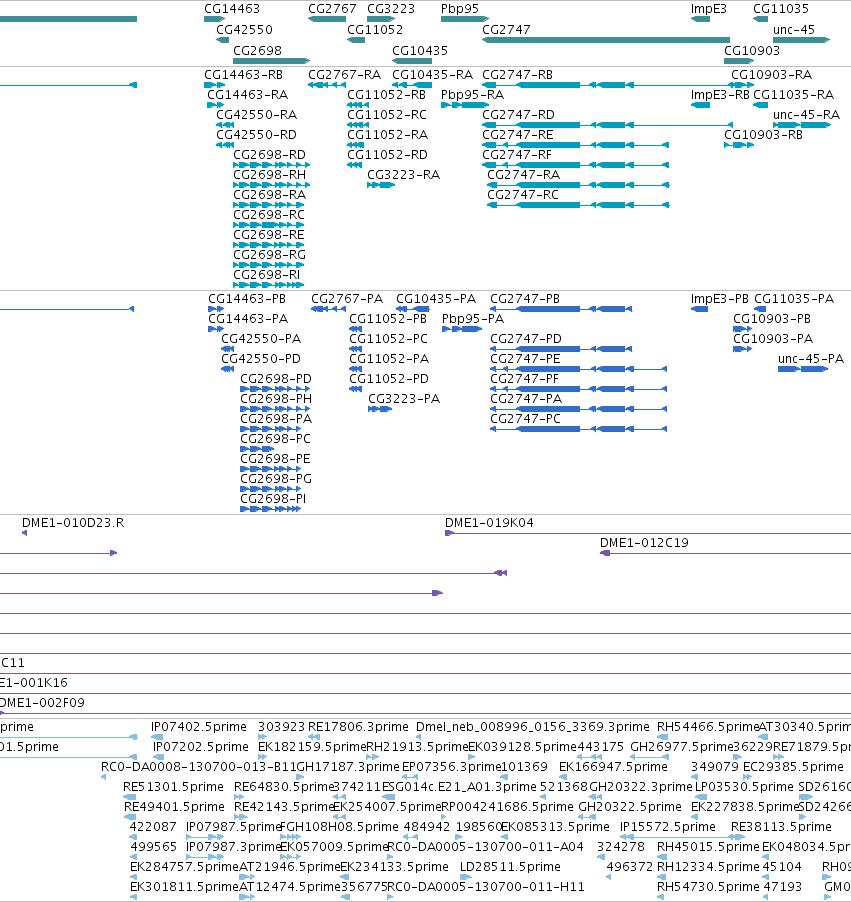851x902 pixels.
Task: Click the CG2698-PI protein label
Action: pos(273,499)
